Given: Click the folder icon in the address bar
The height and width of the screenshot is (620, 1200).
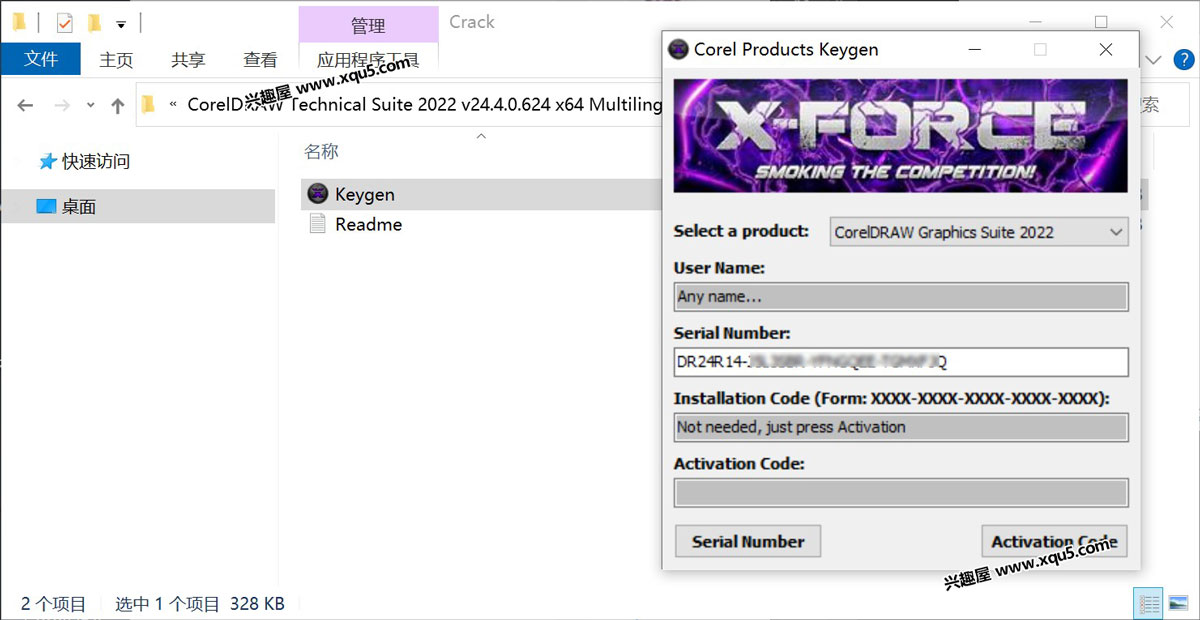Looking at the screenshot, I should point(149,104).
